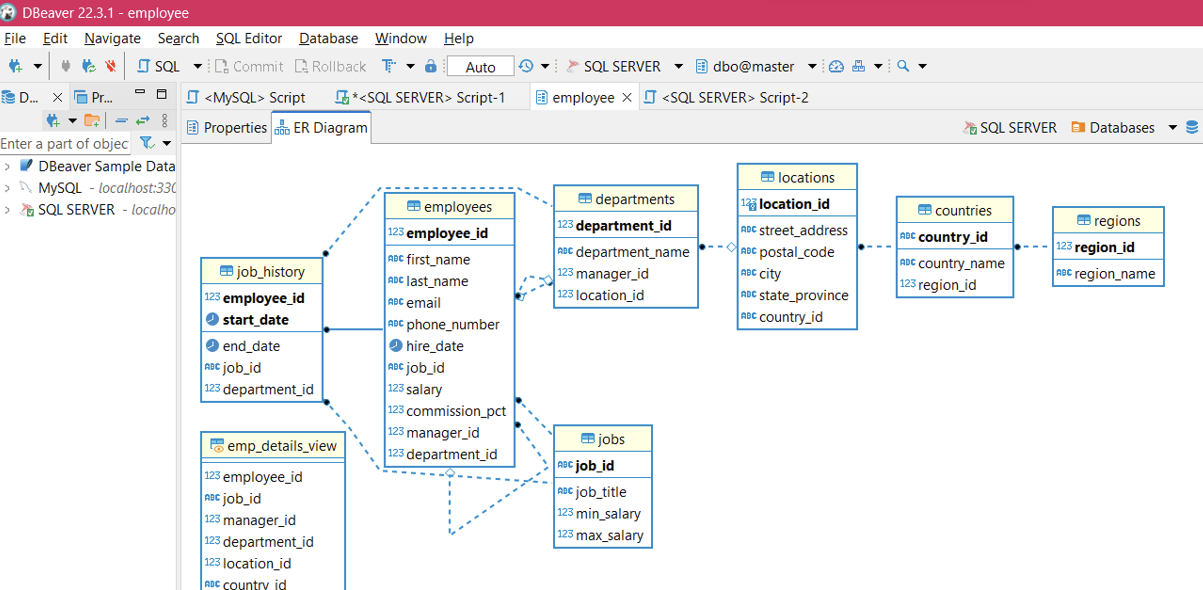Screen dimensions: 1203x590
Task: Expand the SQL SERVER connection tree node
Action: [x=8, y=210]
